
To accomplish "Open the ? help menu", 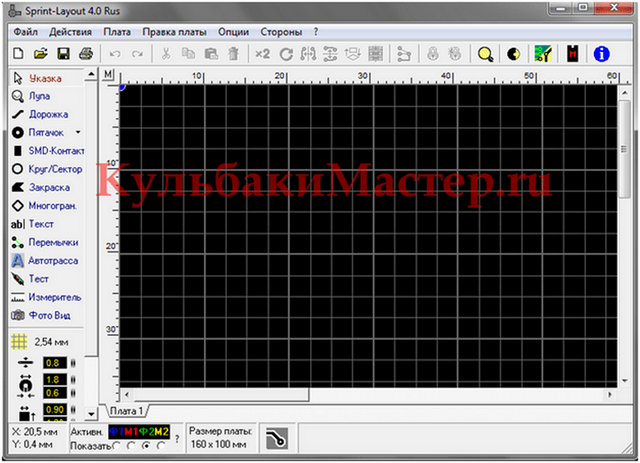I will [x=316, y=32].
